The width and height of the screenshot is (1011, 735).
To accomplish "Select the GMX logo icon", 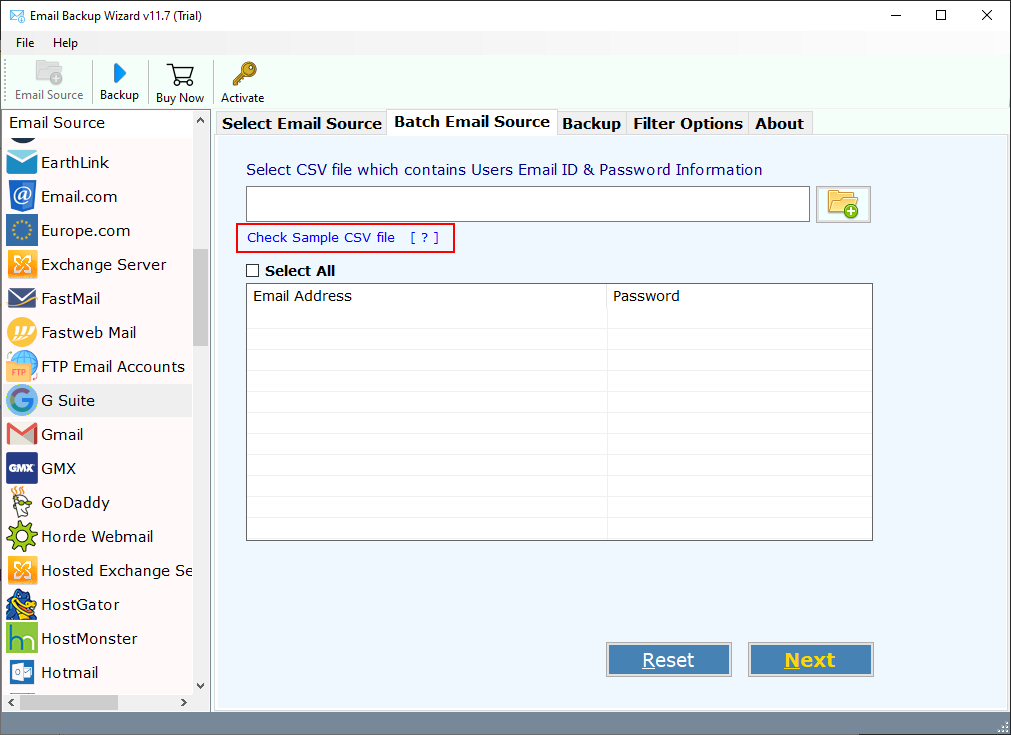I will tap(22, 468).
